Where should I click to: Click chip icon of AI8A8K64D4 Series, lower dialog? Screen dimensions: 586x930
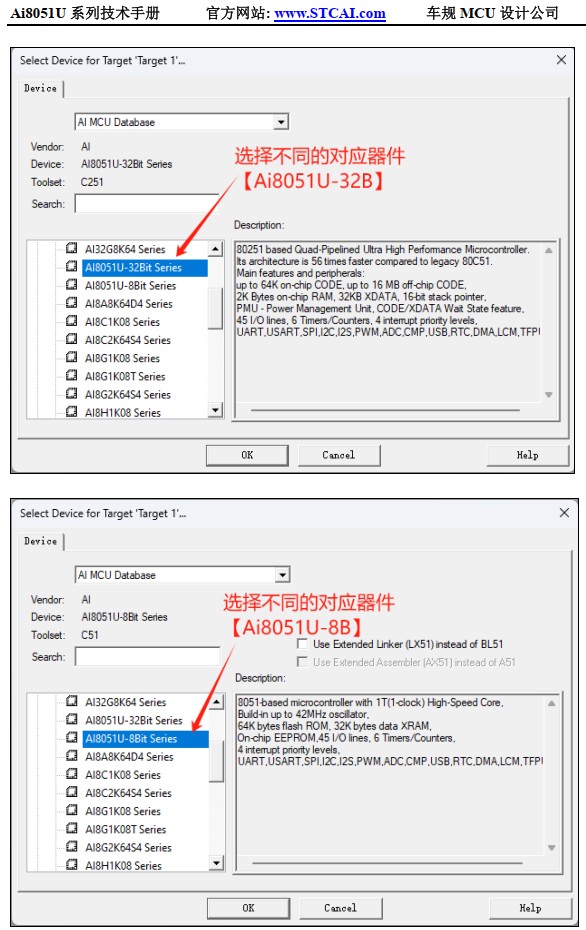pos(72,756)
